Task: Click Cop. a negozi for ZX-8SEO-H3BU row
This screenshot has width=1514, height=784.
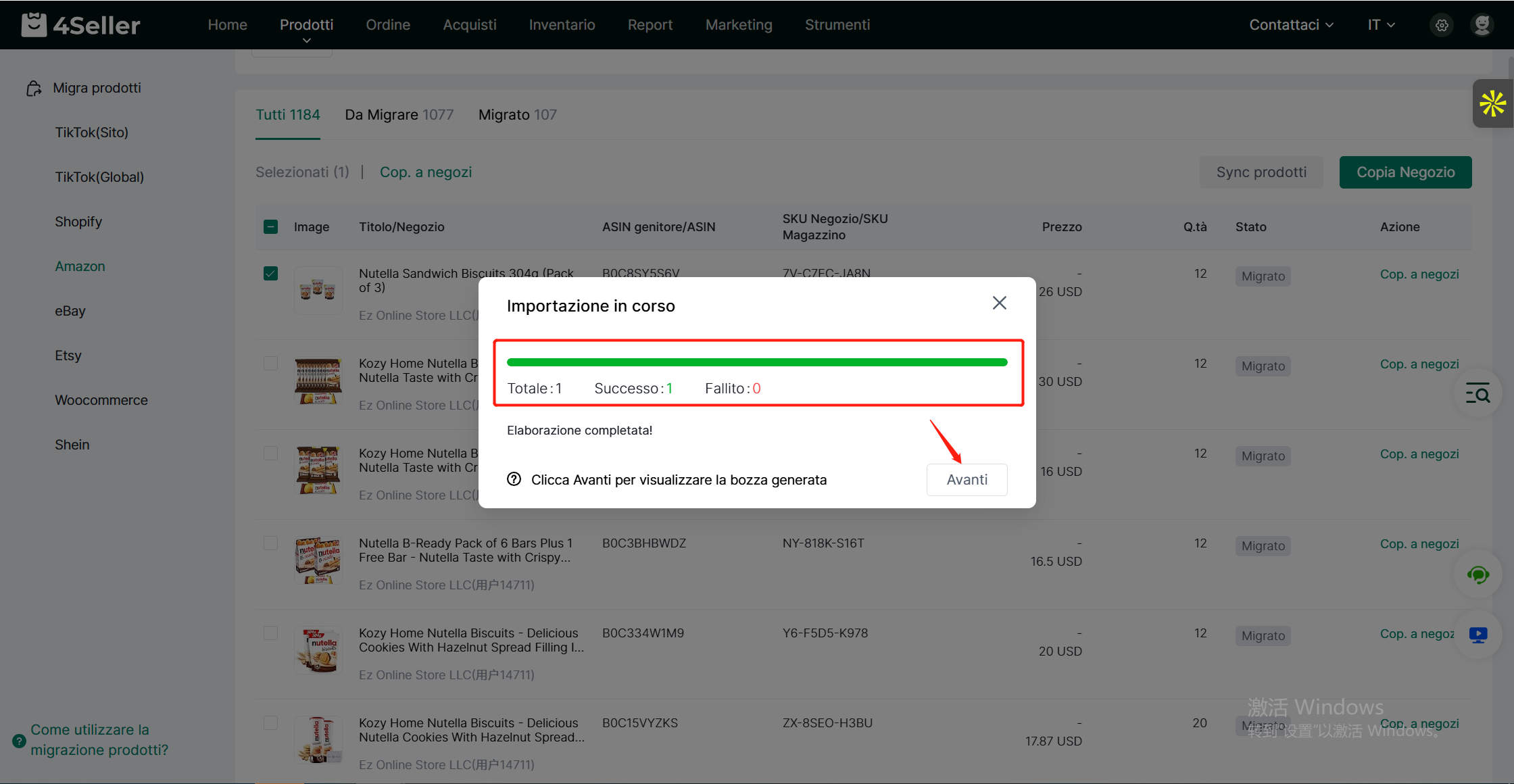Action: (1419, 723)
